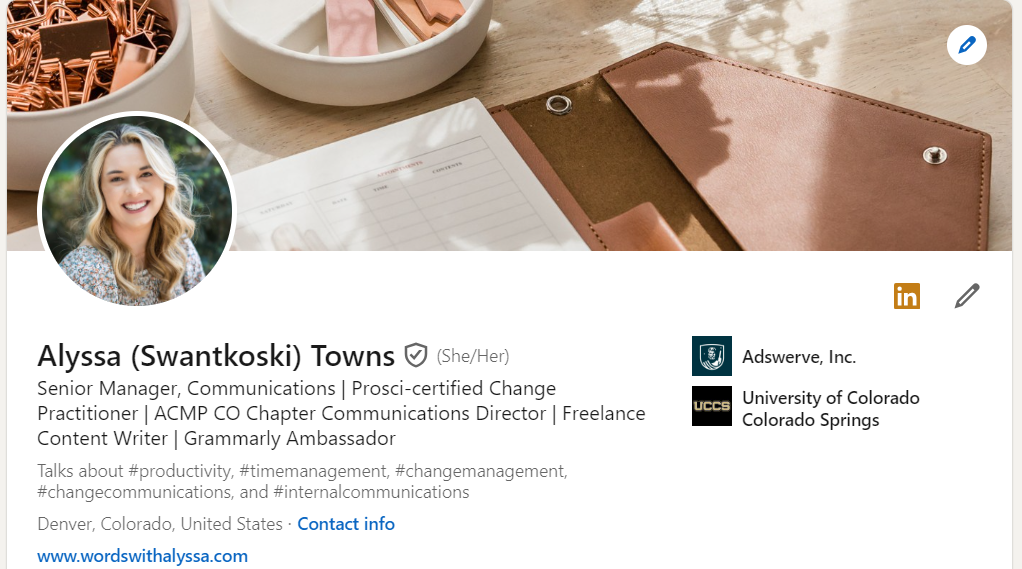
Task: Open University of Colorado Colorado Springs link
Action: pos(830,408)
